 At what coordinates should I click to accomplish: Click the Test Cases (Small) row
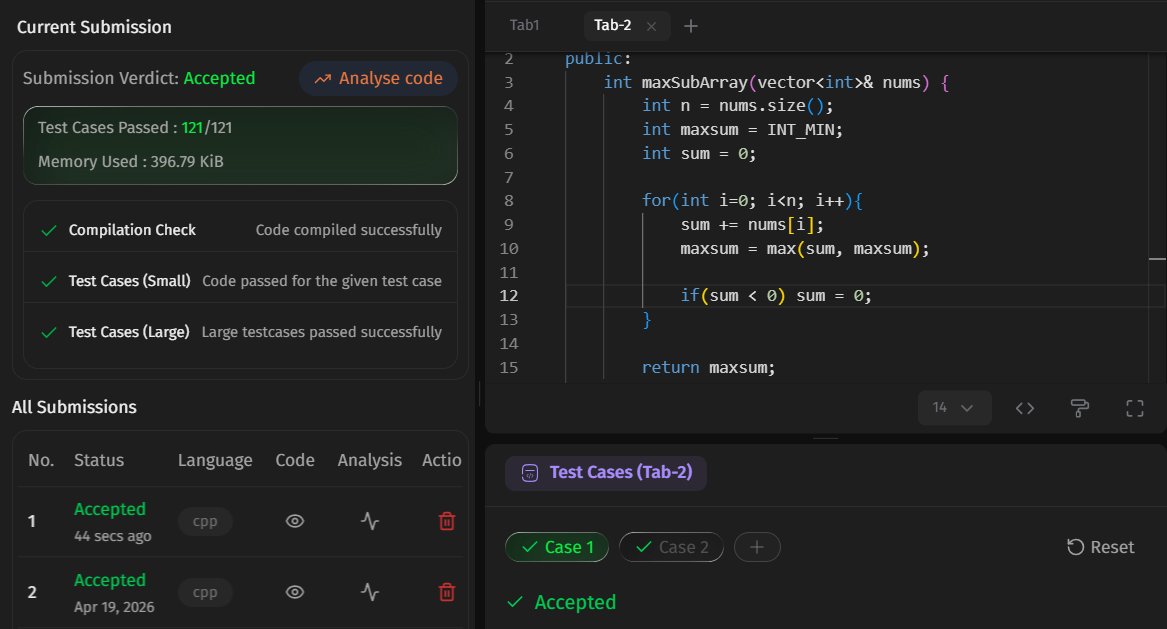click(240, 281)
